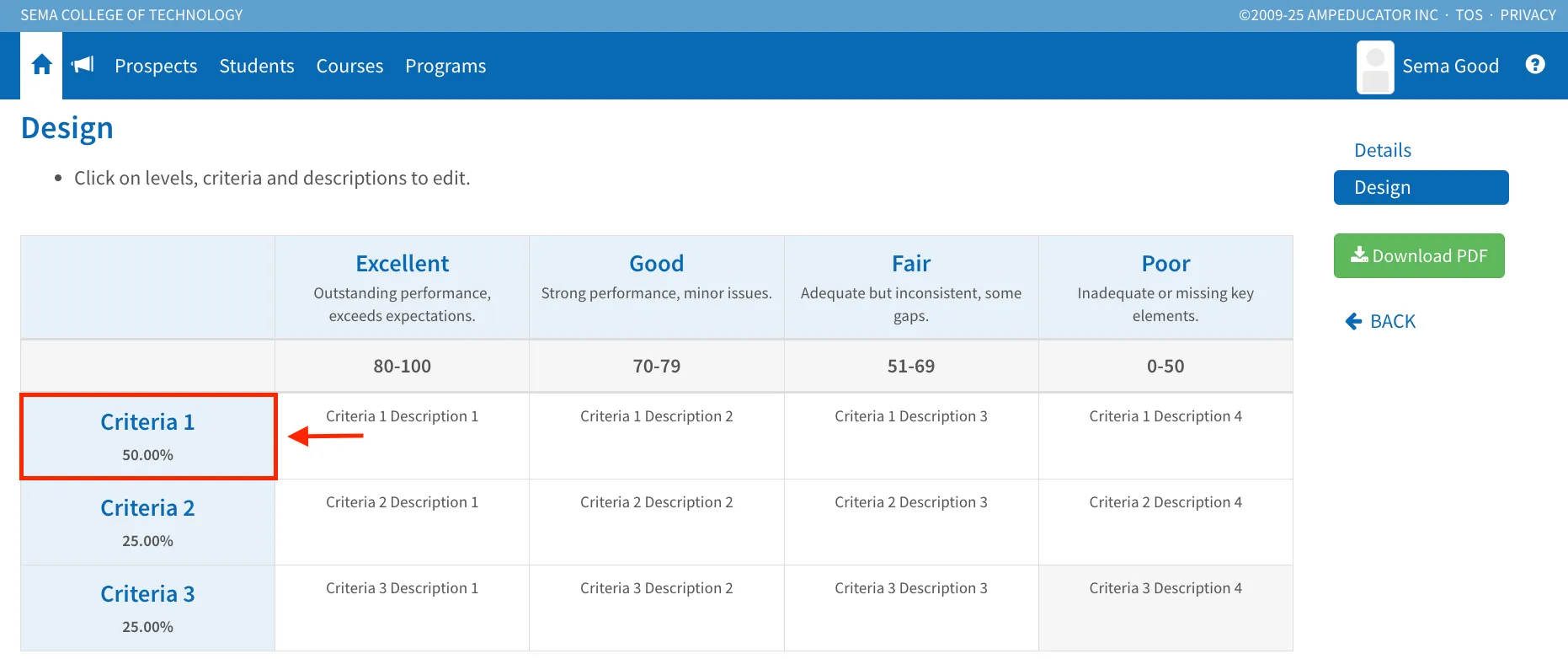Screen dimensions: 1568x659
Task: Edit Criteria 3 Description 4 cell
Action: (x=1165, y=608)
